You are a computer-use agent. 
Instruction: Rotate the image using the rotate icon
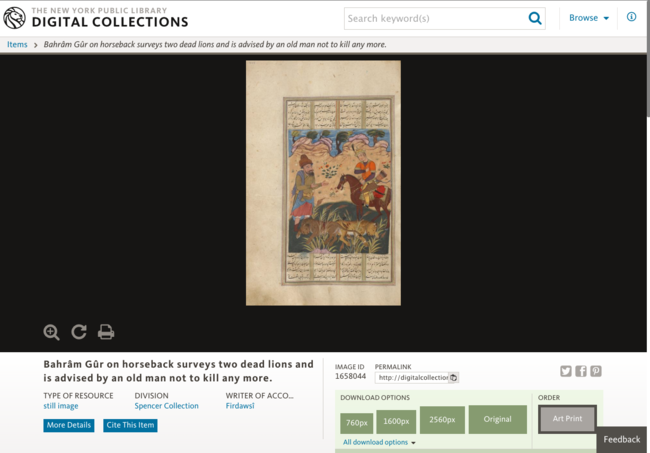(79, 332)
